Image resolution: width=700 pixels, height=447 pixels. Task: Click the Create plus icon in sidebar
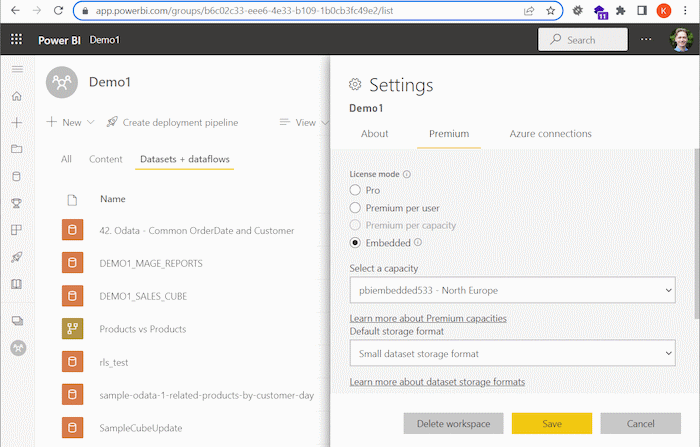(17, 122)
